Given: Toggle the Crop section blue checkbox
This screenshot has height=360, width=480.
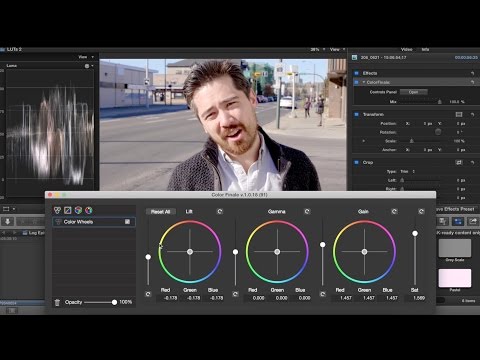Looking at the screenshot, I should pos(356,162).
